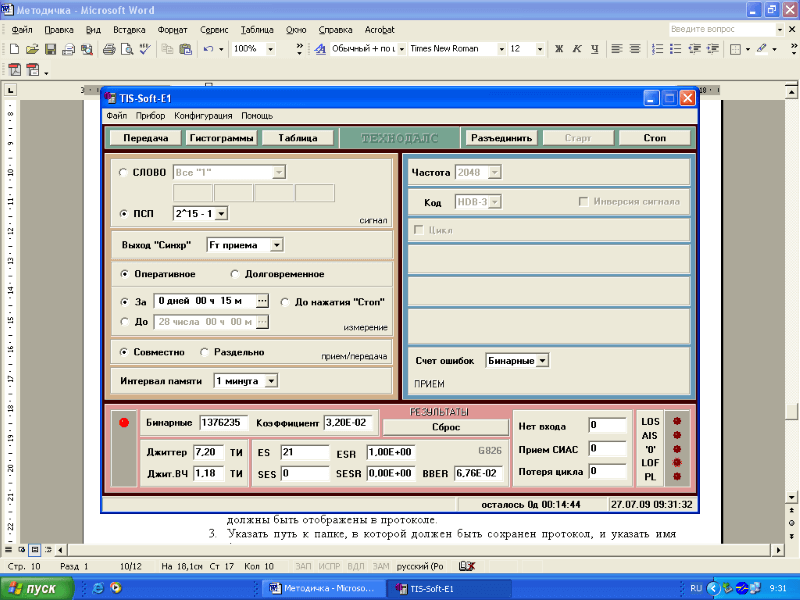800x600 pixels.
Task: Apply the highlight color marker
Action: tap(762, 49)
